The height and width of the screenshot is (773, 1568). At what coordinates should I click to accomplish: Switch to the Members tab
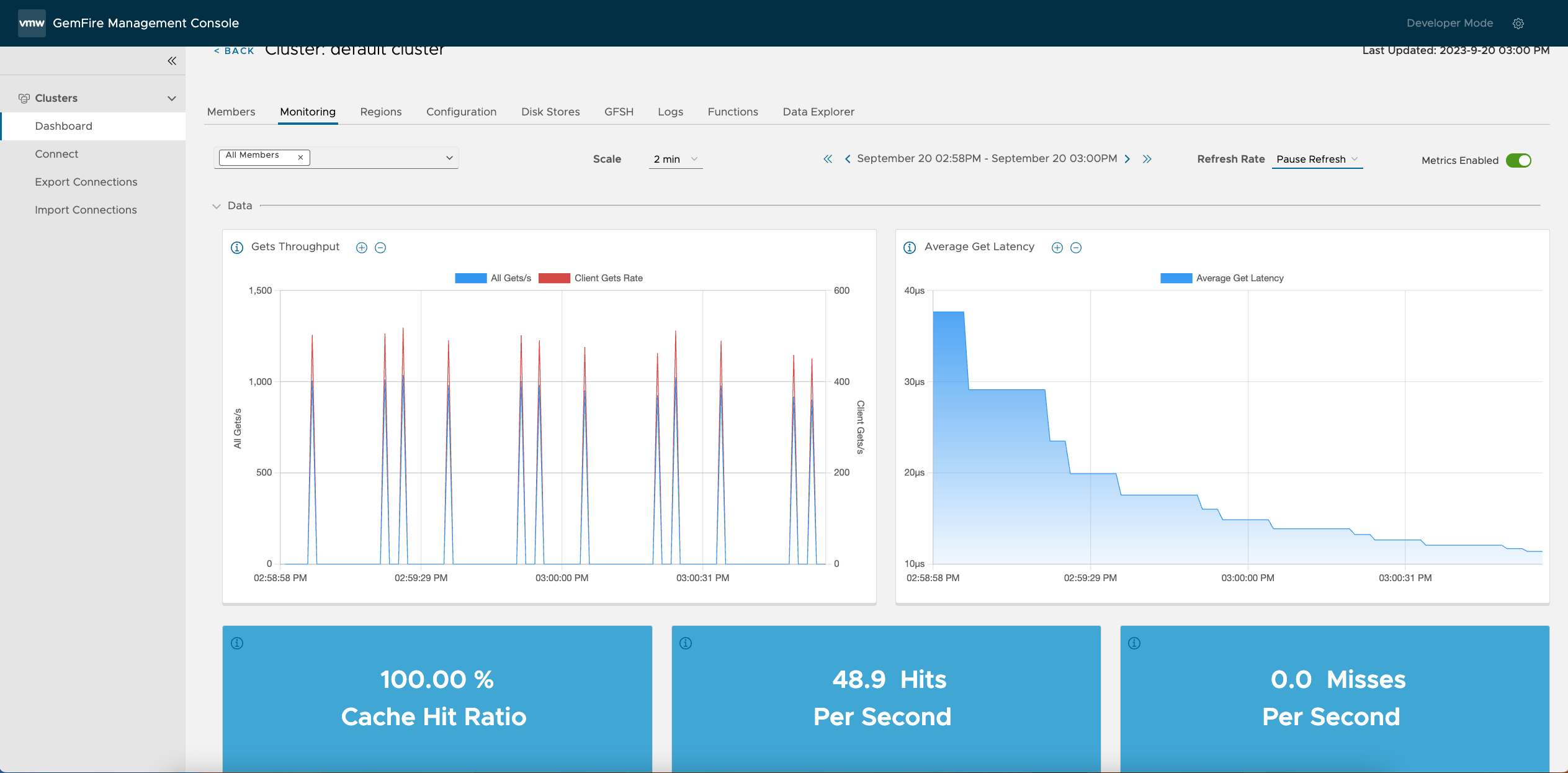231,112
